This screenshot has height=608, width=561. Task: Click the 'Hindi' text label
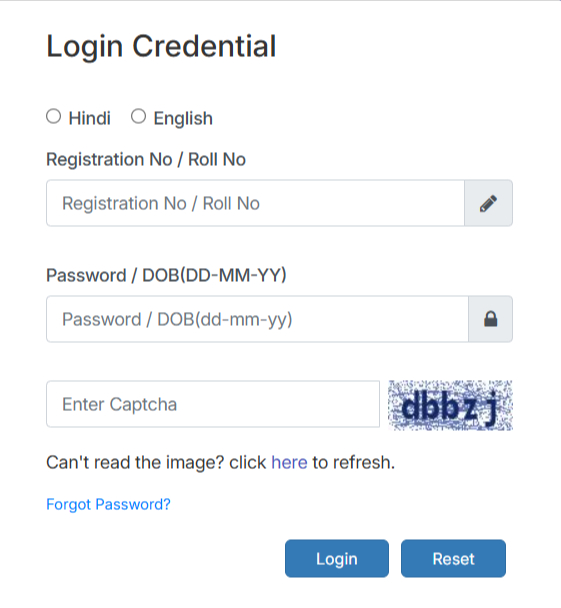(x=90, y=118)
